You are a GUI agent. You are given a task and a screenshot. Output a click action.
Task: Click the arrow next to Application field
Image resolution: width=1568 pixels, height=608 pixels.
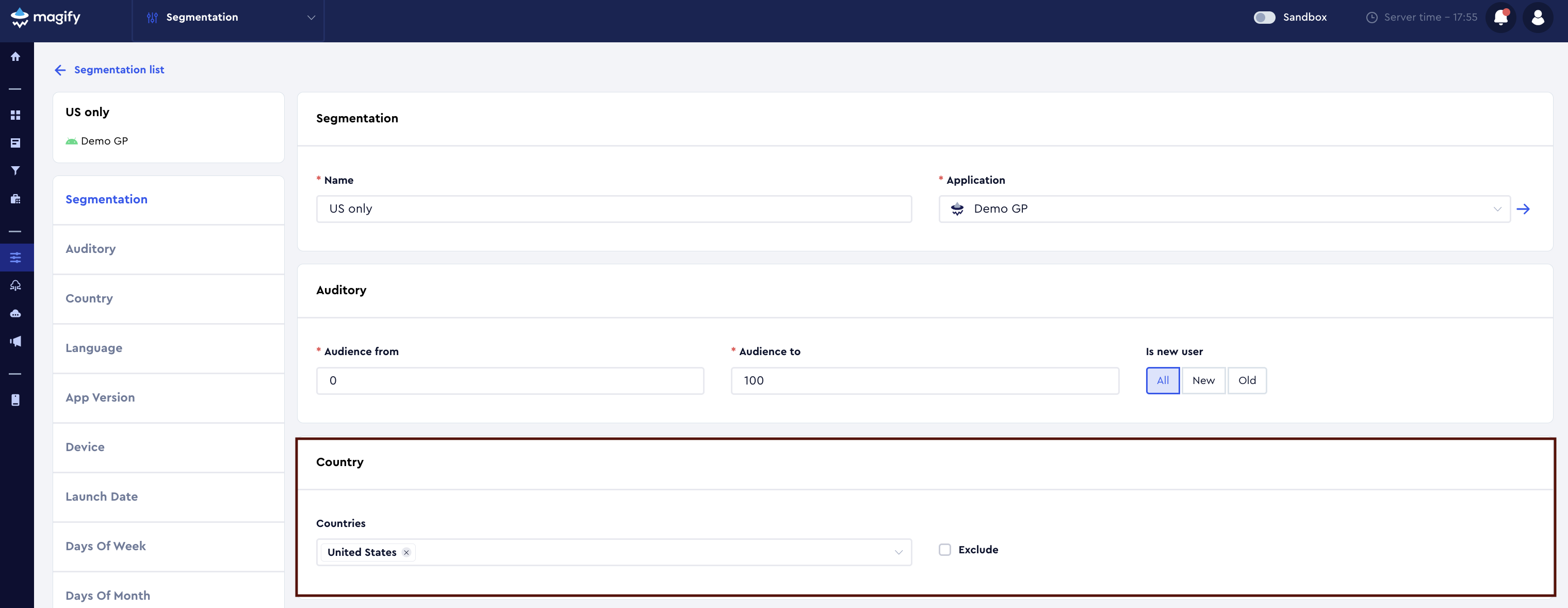point(1523,210)
